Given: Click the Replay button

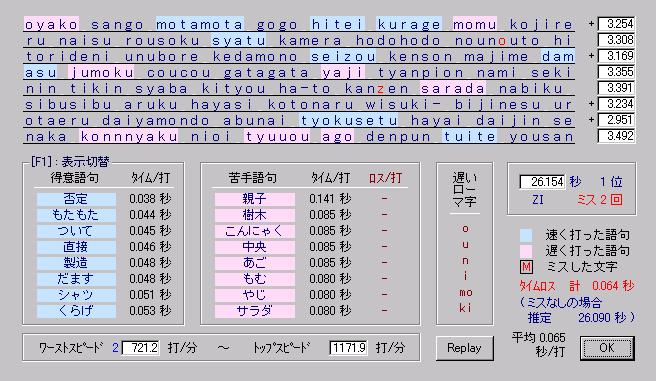Looking at the screenshot, I should click(464, 348).
